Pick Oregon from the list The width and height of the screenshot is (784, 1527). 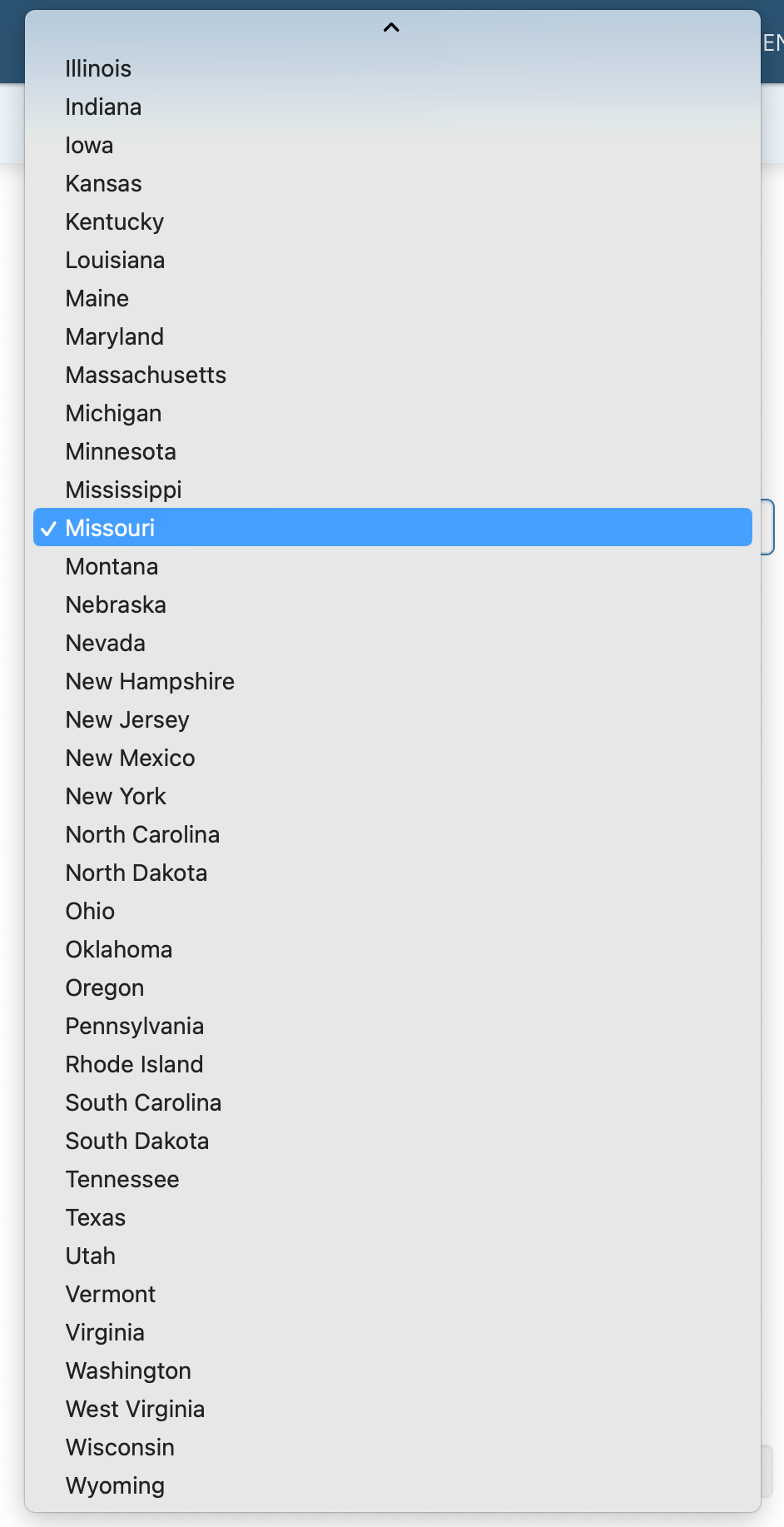[105, 988]
